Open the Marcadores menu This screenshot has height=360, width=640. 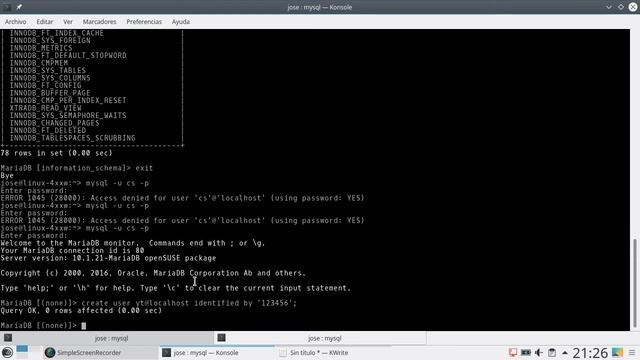pyautogui.click(x=99, y=22)
